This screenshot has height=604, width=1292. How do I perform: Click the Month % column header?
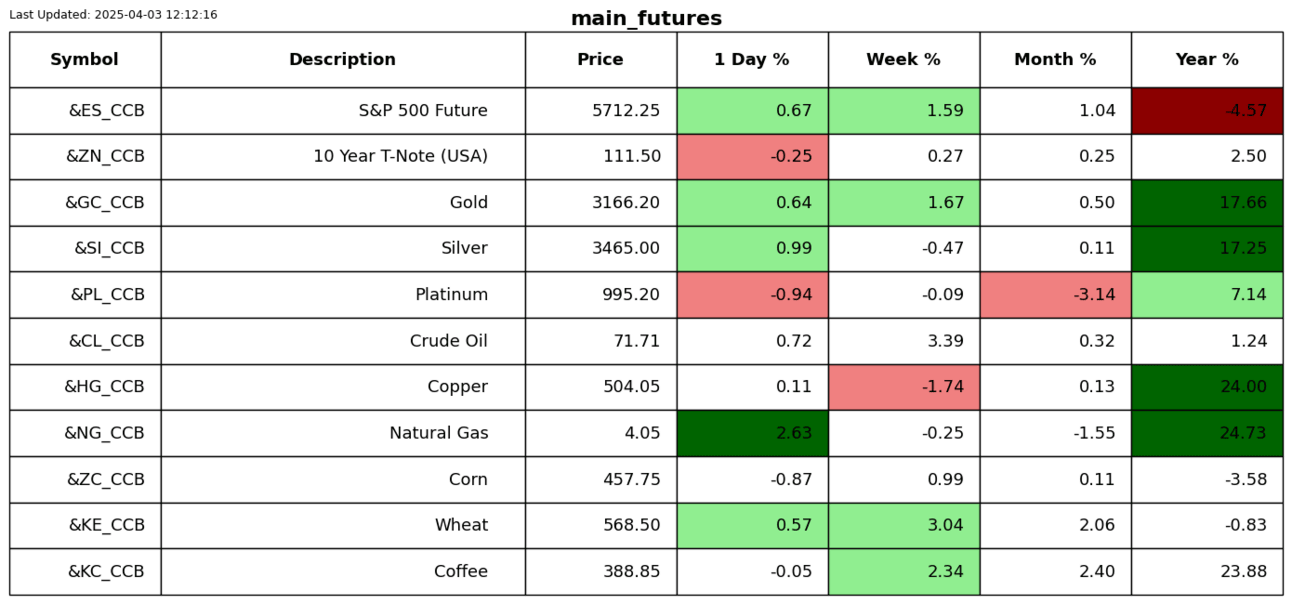click(1055, 60)
